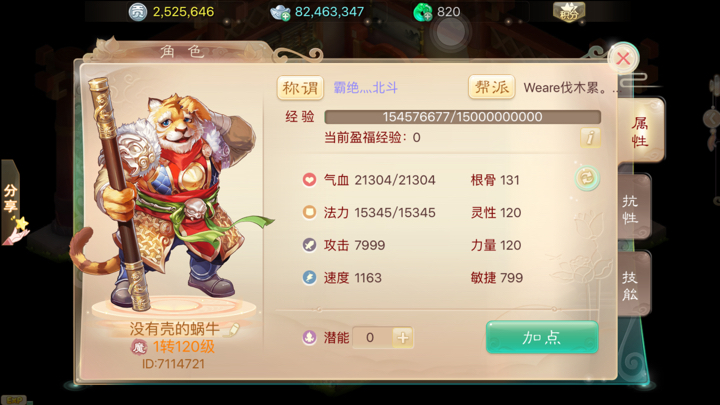Click the 称谓 title button

click(x=300, y=88)
